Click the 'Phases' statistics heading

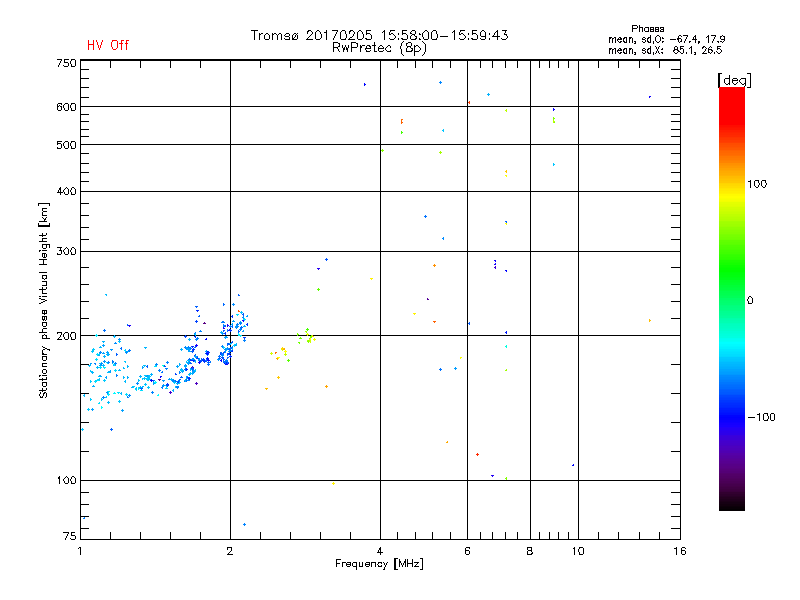tap(647, 29)
